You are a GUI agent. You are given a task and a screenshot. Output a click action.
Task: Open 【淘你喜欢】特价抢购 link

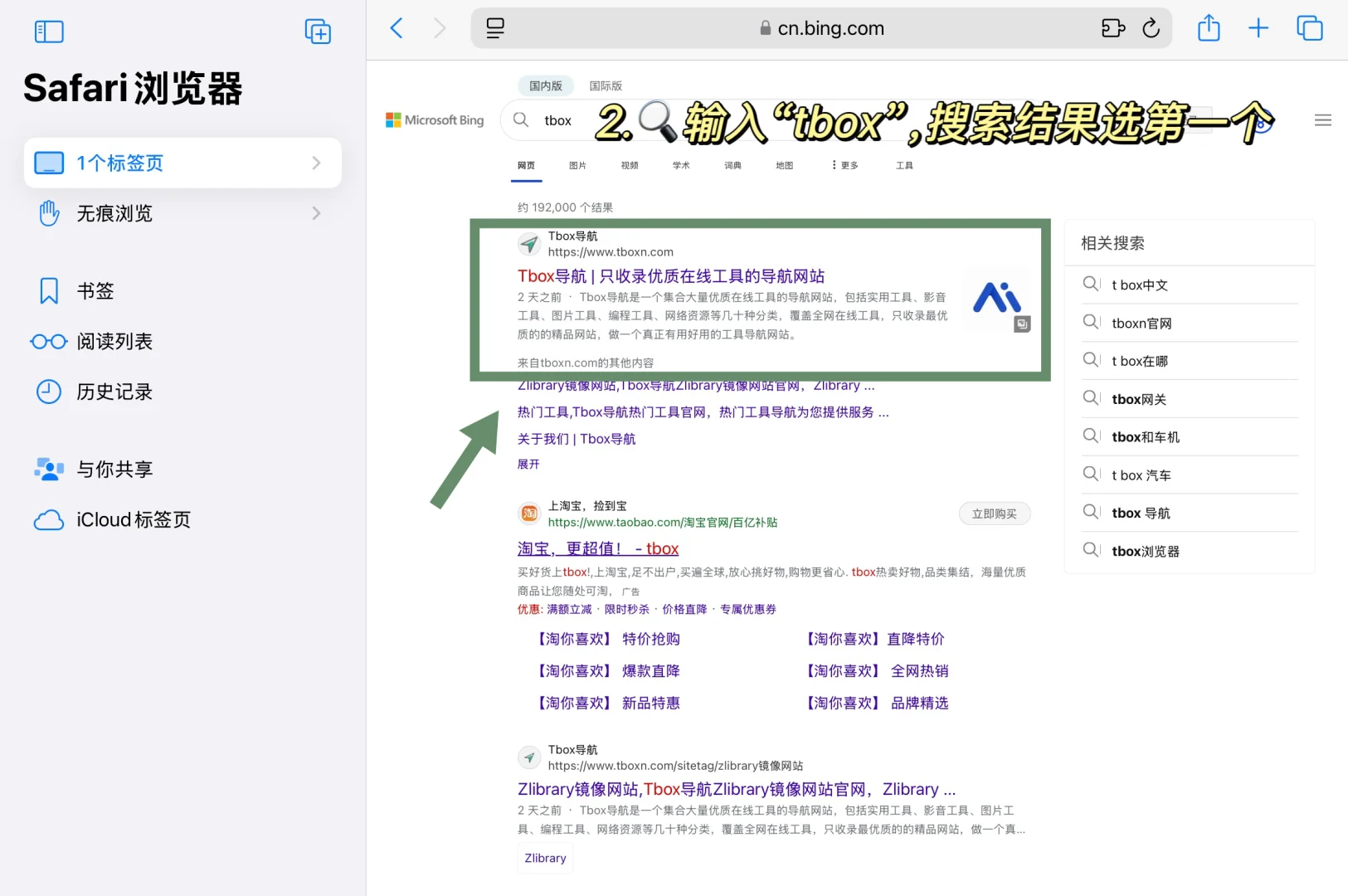[x=607, y=639]
